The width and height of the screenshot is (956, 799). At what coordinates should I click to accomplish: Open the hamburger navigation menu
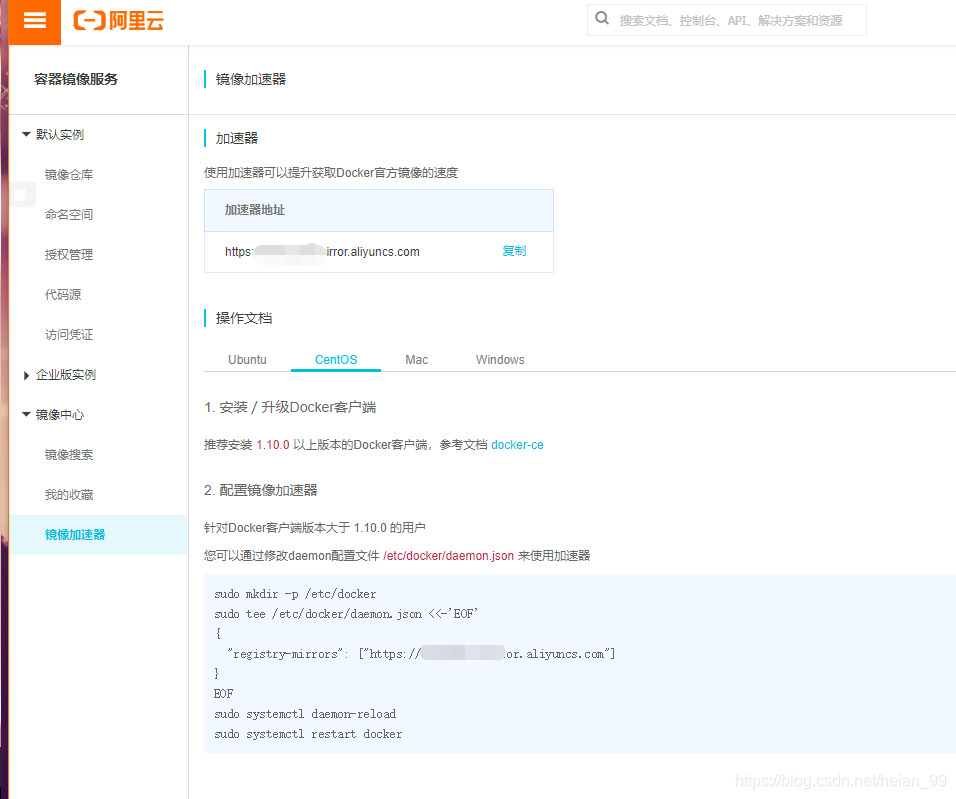35,21
